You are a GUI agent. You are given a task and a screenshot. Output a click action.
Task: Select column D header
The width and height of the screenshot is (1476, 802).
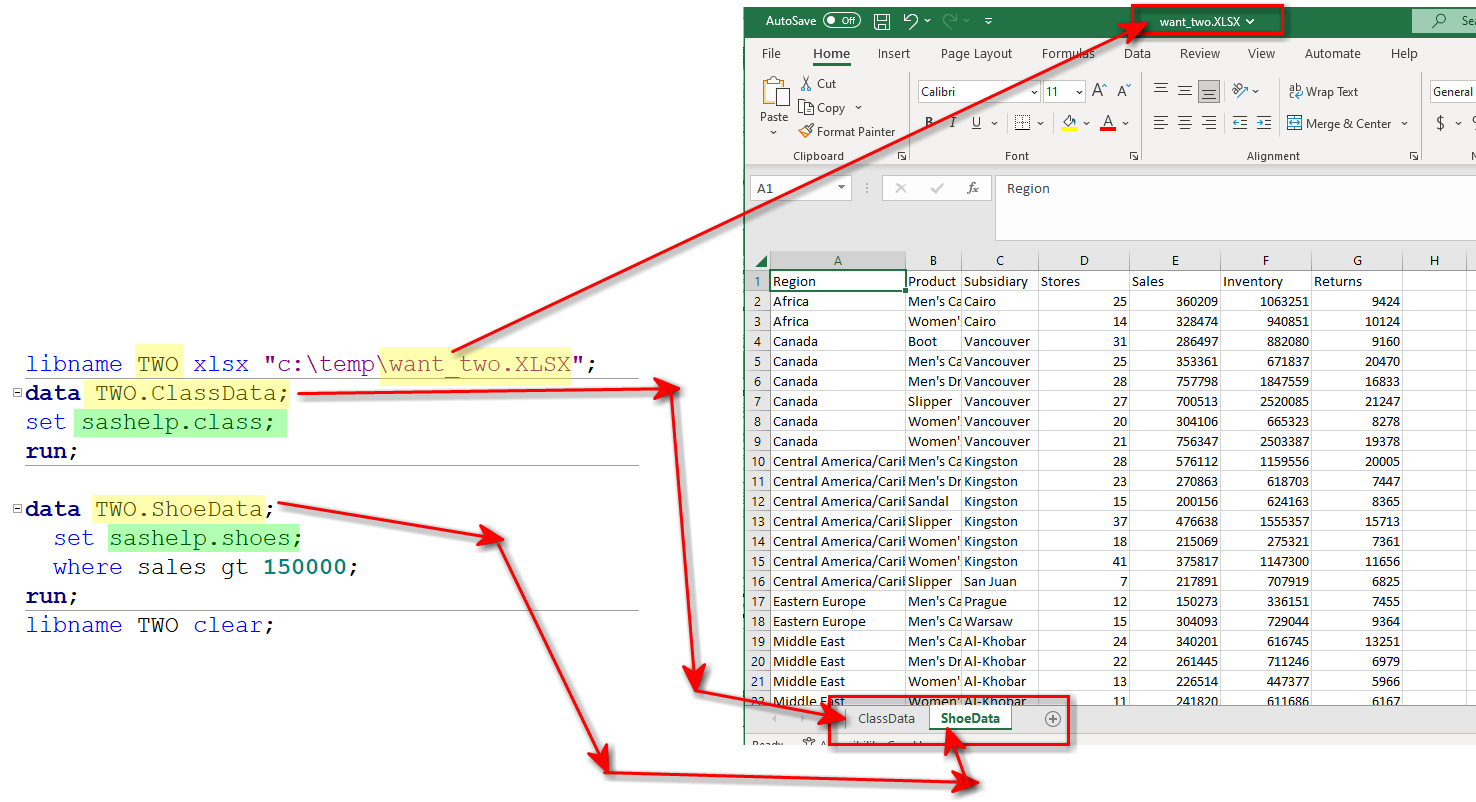coord(1083,261)
